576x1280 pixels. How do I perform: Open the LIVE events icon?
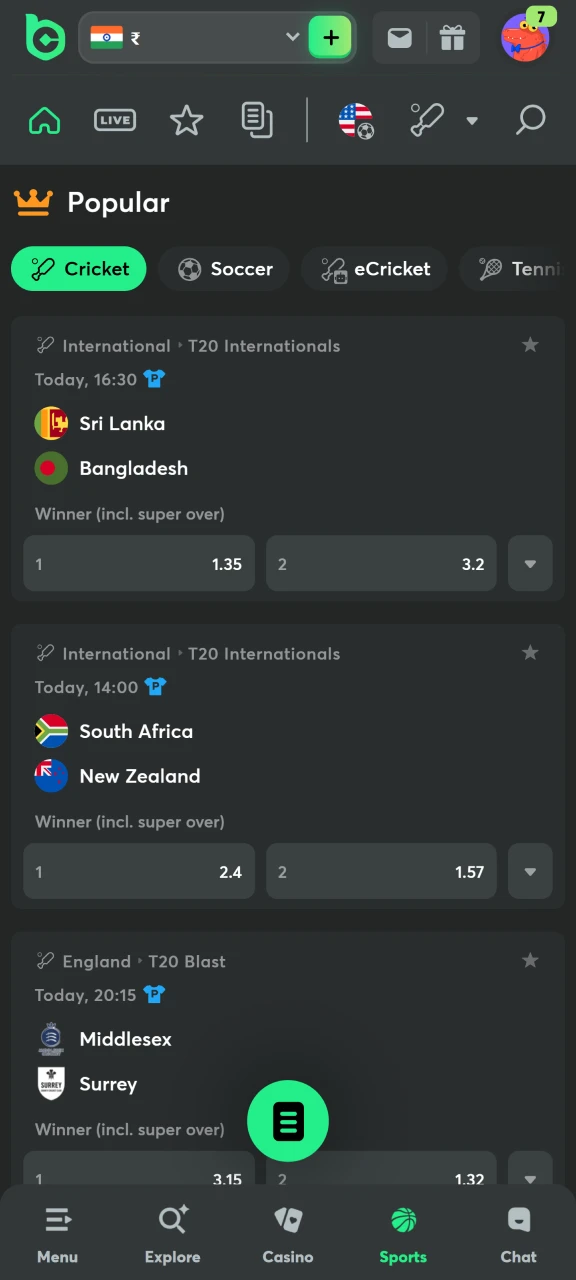[x=115, y=120]
